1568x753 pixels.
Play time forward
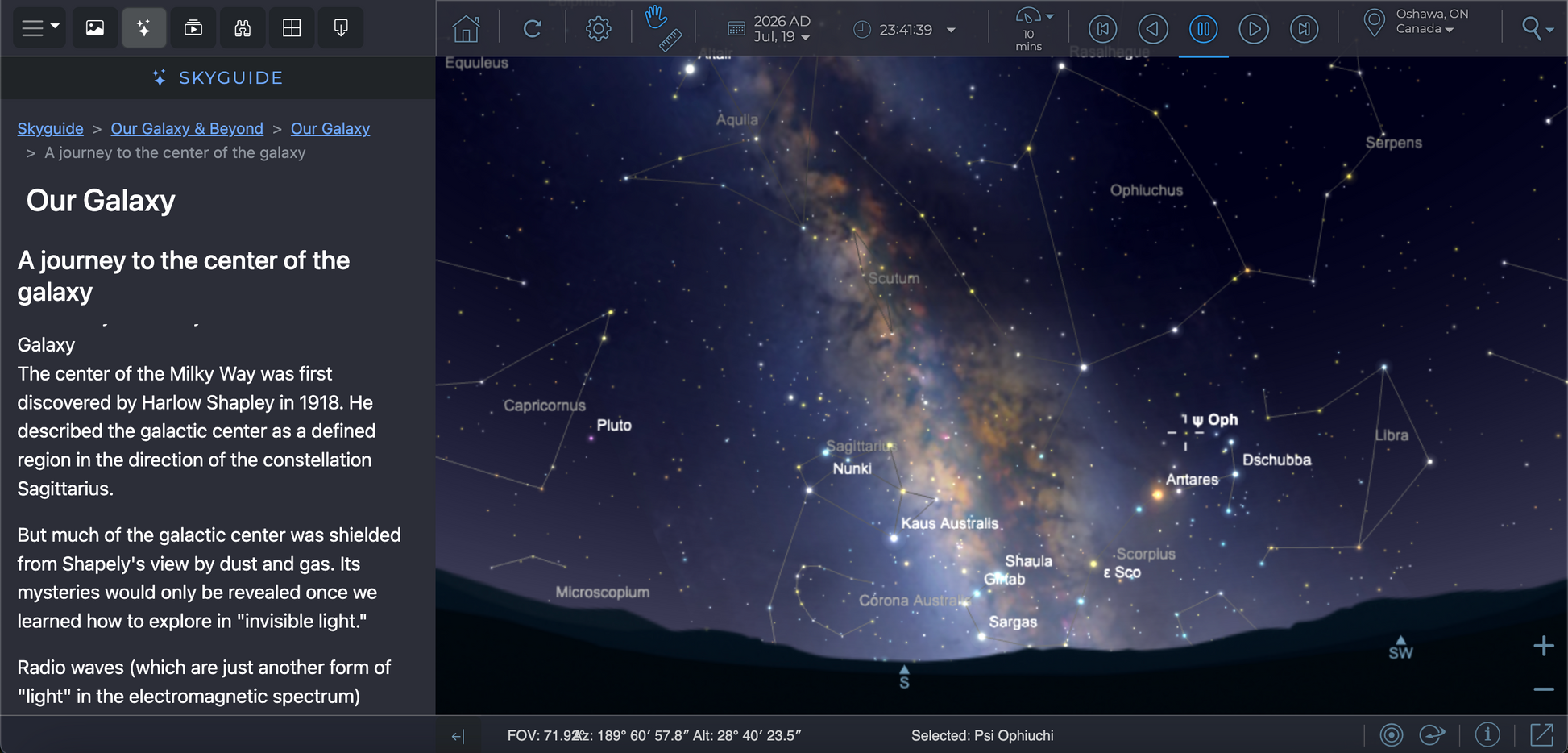tap(1253, 29)
